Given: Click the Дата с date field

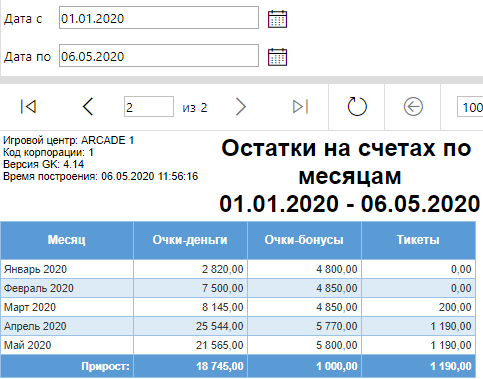Looking at the screenshot, I should pos(159,18).
